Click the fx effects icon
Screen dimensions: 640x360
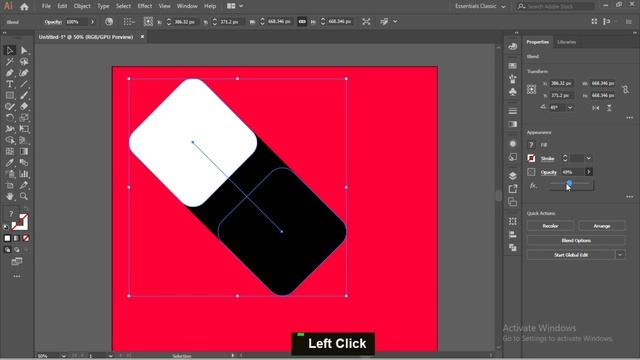click(x=533, y=185)
